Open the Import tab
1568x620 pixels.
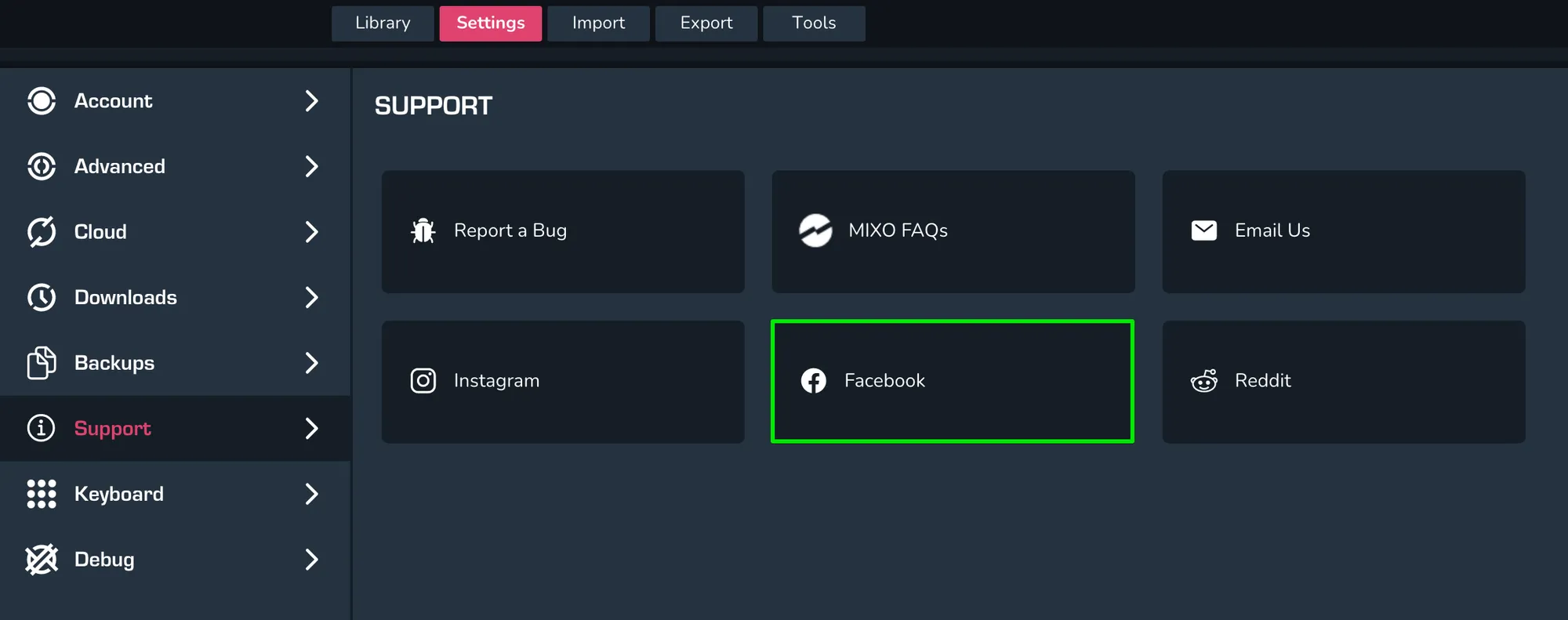coord(598,24)
